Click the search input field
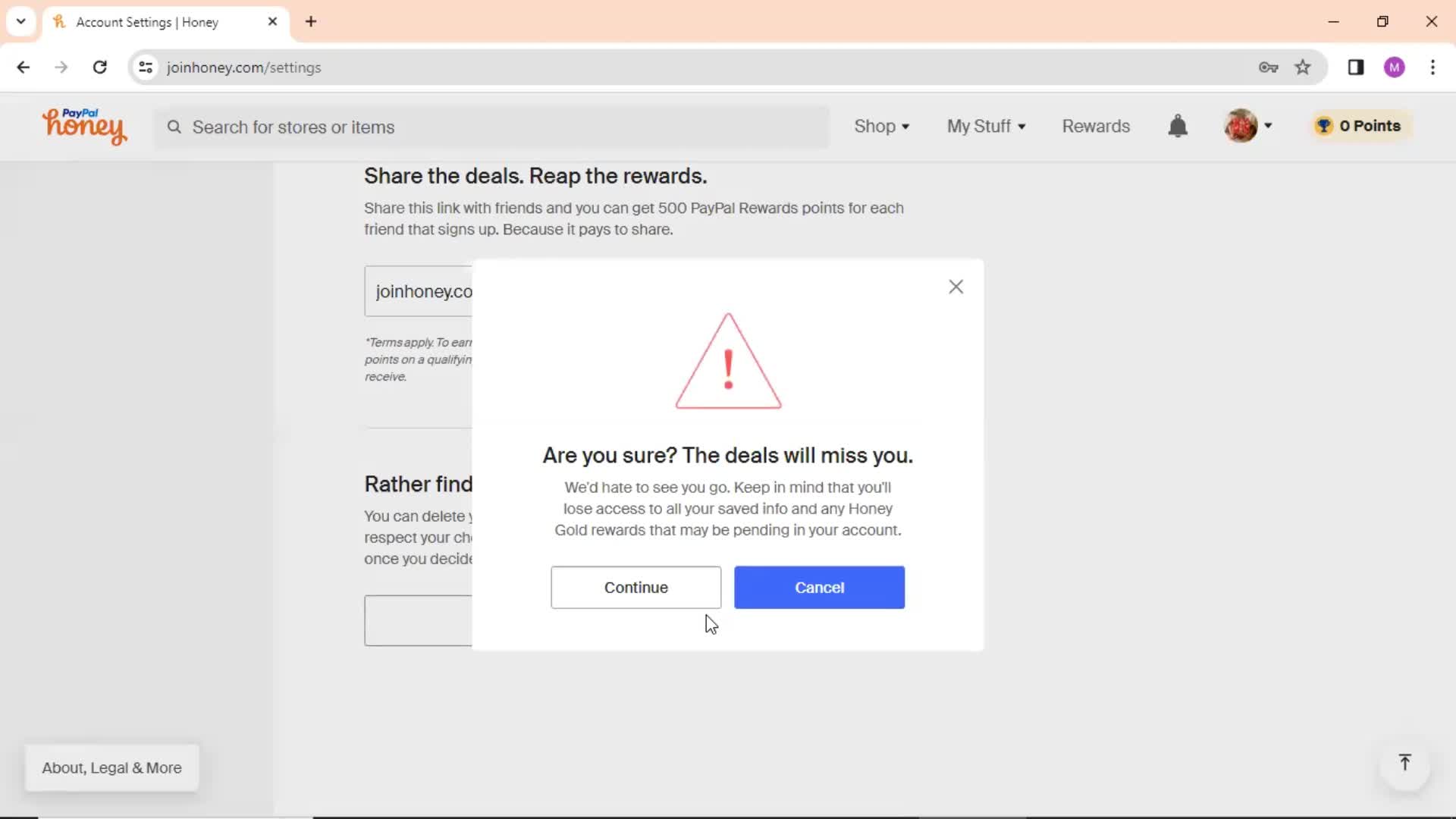The width and height of the screenshot is (1456, 819). [x=490, y=126]
